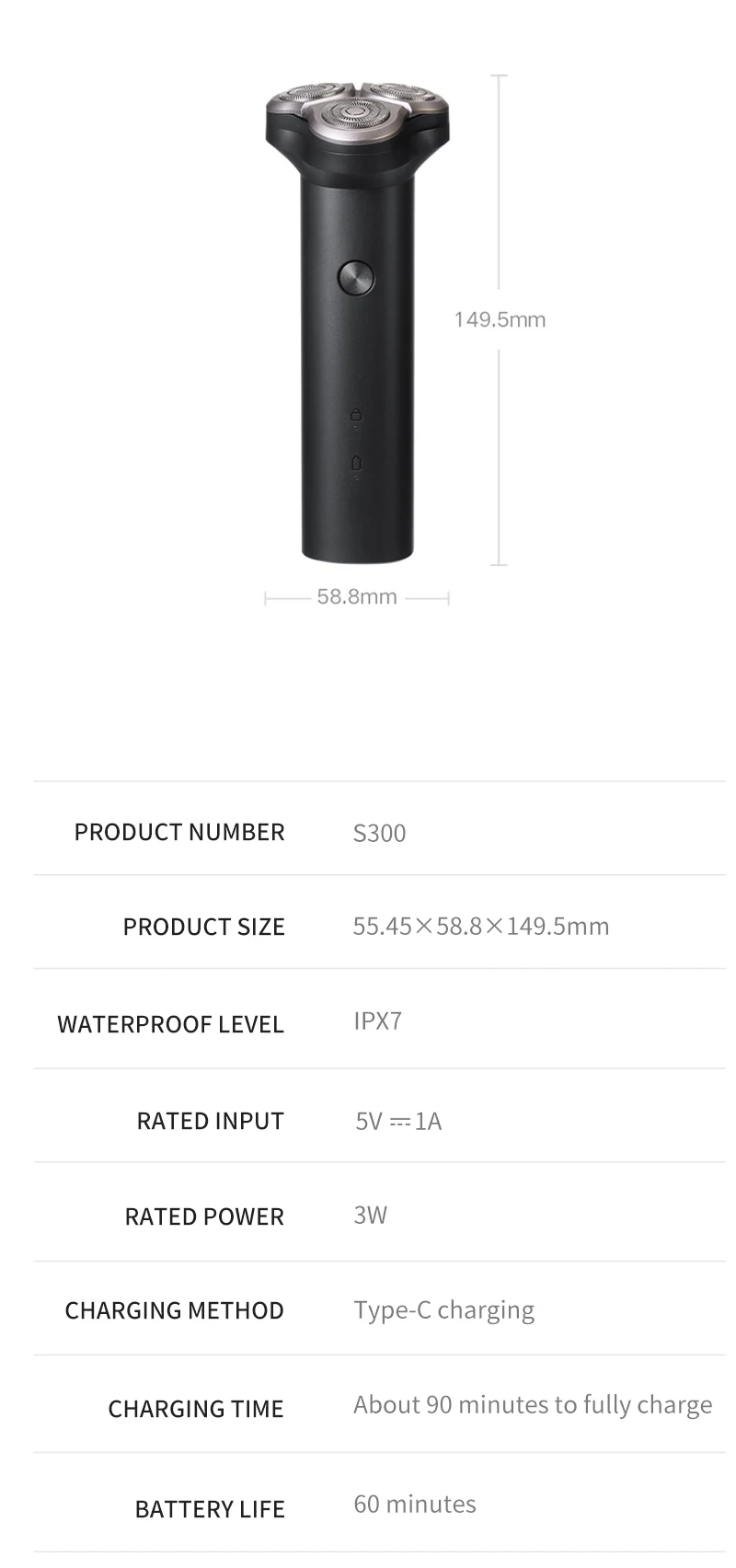Select the RATED POWER label
Screen dimensions: 736x1568
204,1216
